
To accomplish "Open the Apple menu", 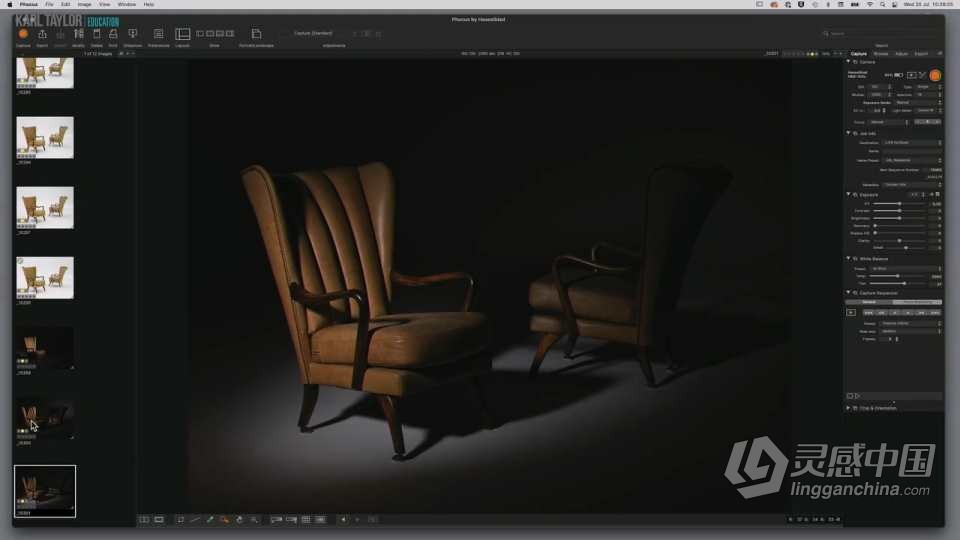I will [9, 4].
